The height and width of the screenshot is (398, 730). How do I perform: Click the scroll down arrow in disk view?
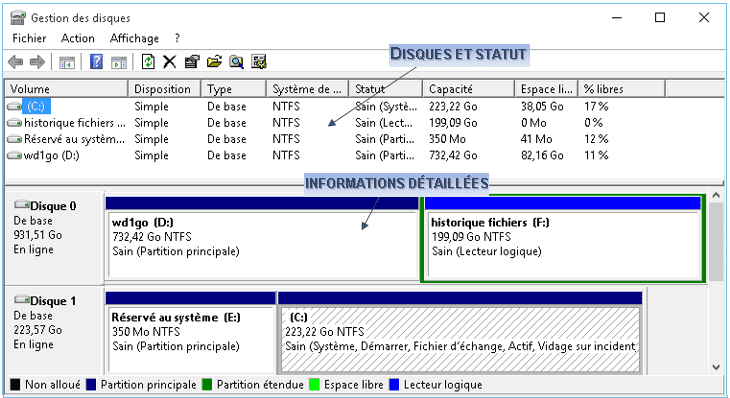click(x=716, y=367)
